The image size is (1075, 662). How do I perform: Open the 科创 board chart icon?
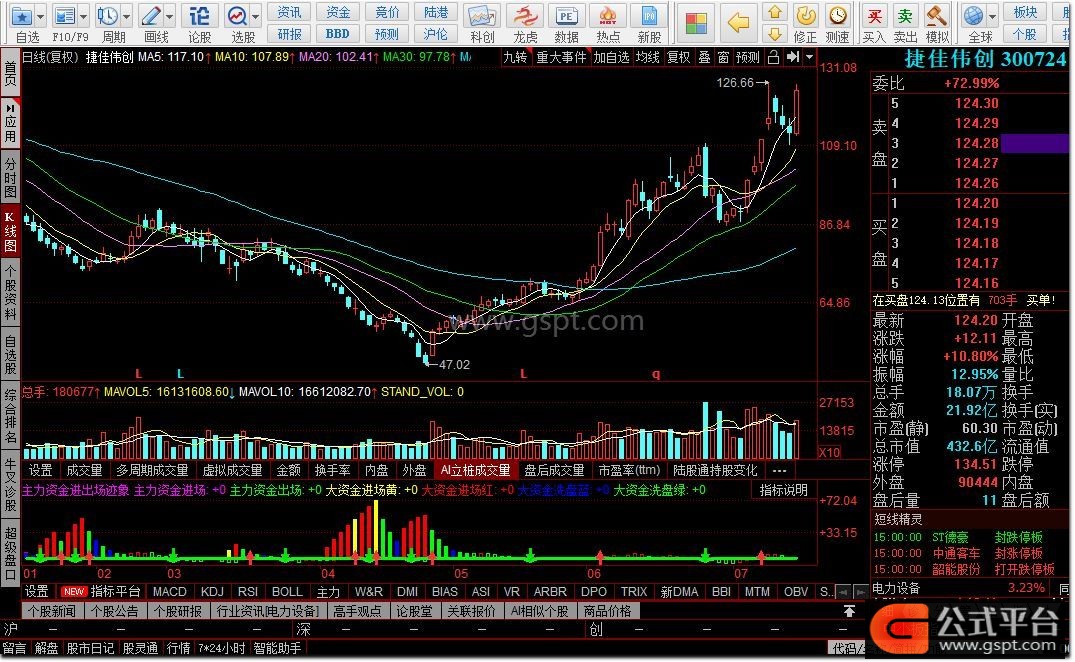click(481, 16)
